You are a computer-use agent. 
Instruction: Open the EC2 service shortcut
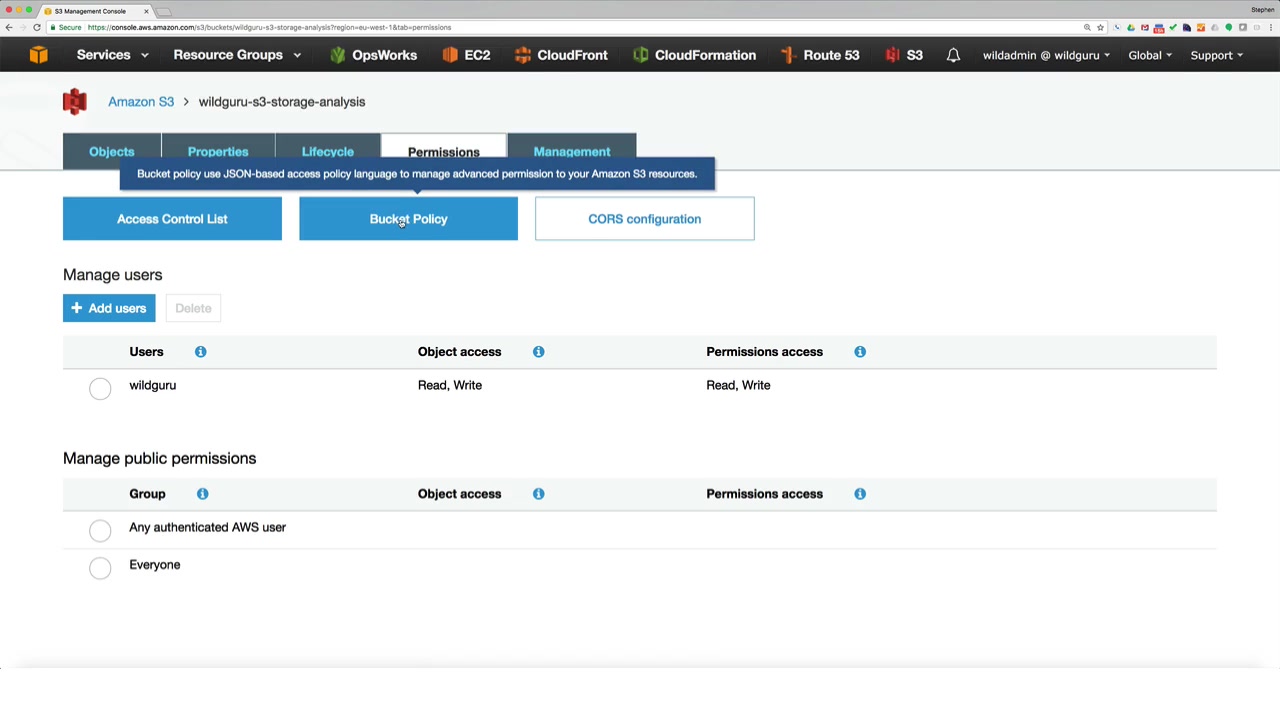tap(466, 55)
